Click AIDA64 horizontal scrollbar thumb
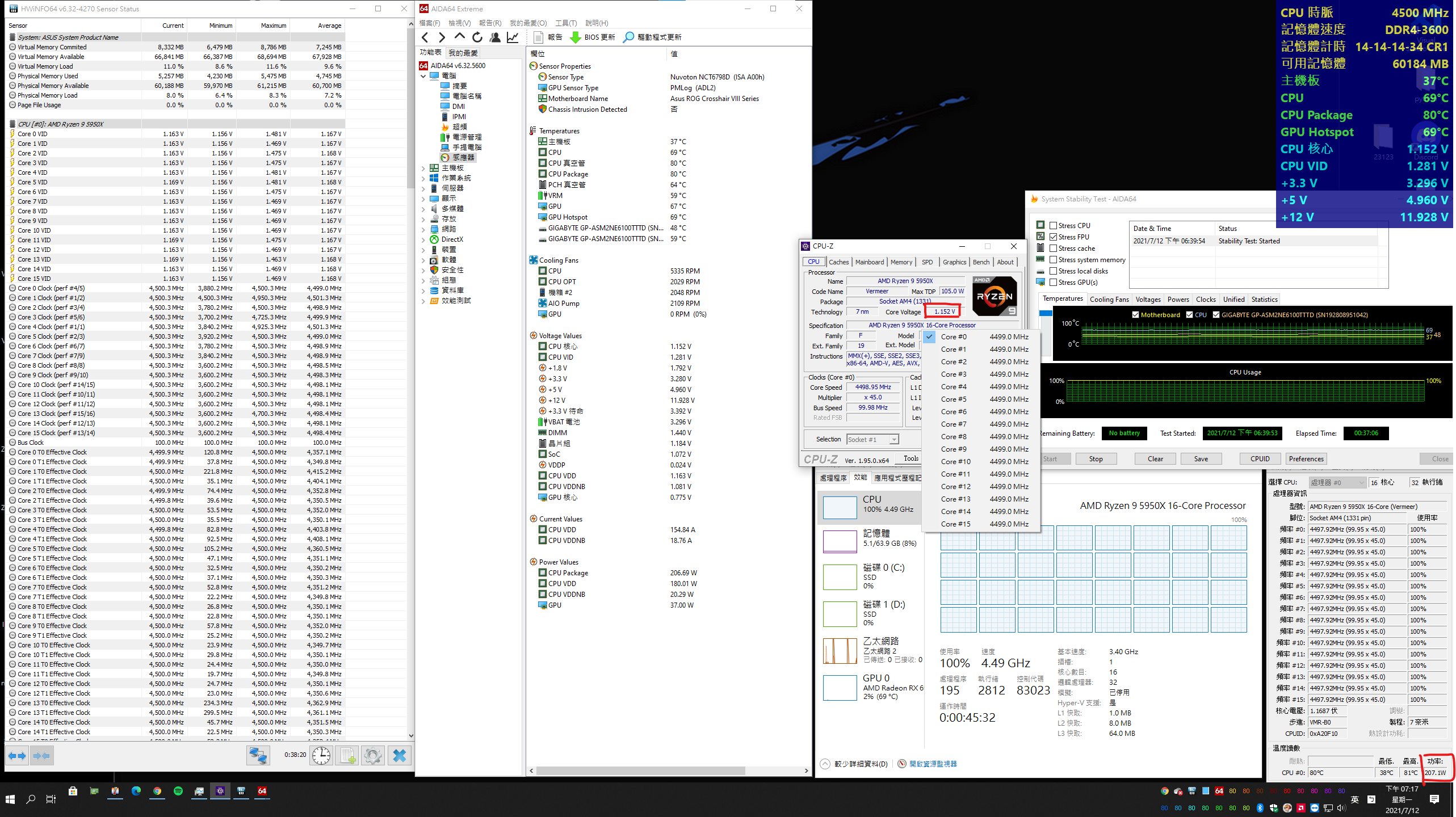This screenshot has height=817, width=1456. point(640,770)
